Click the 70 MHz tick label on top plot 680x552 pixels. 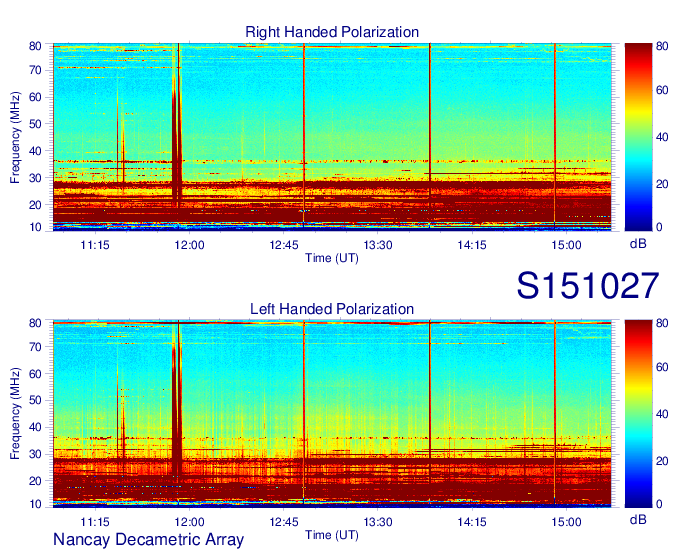(x=35, y=70)
